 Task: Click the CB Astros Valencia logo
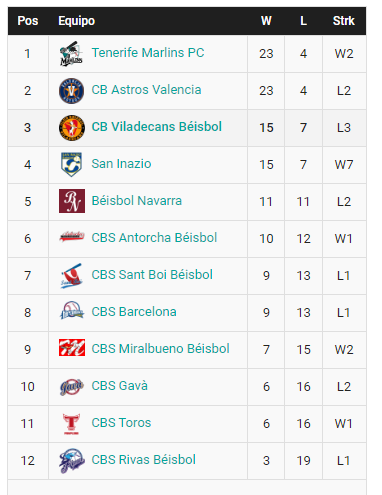click(x=72, y=91)
